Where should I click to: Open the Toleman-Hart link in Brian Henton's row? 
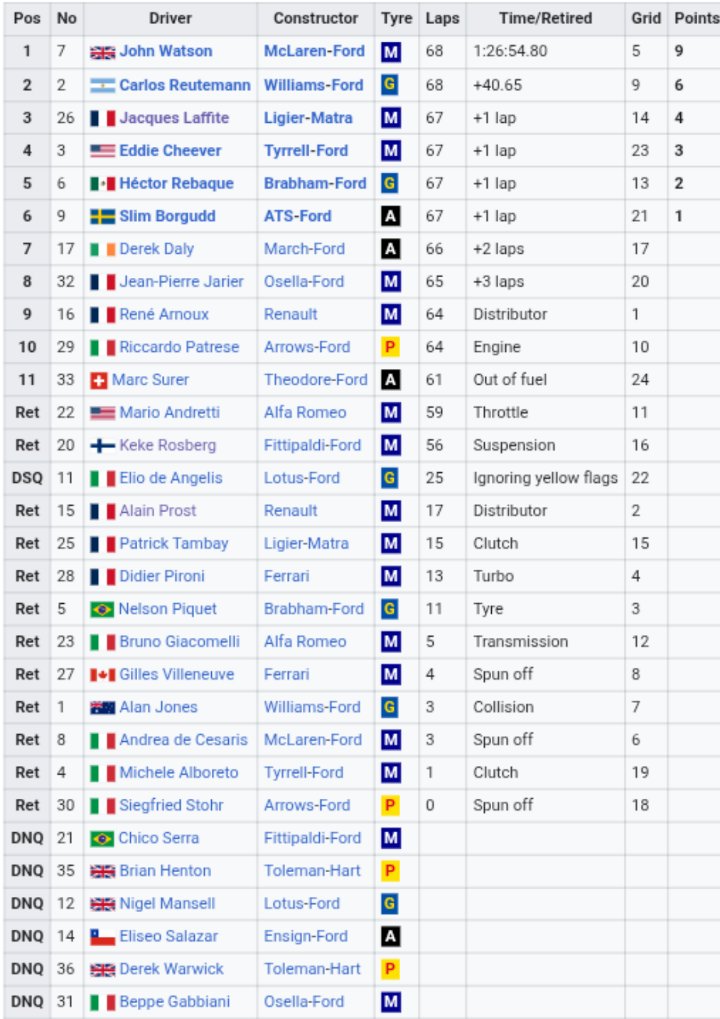click(312, 871)
